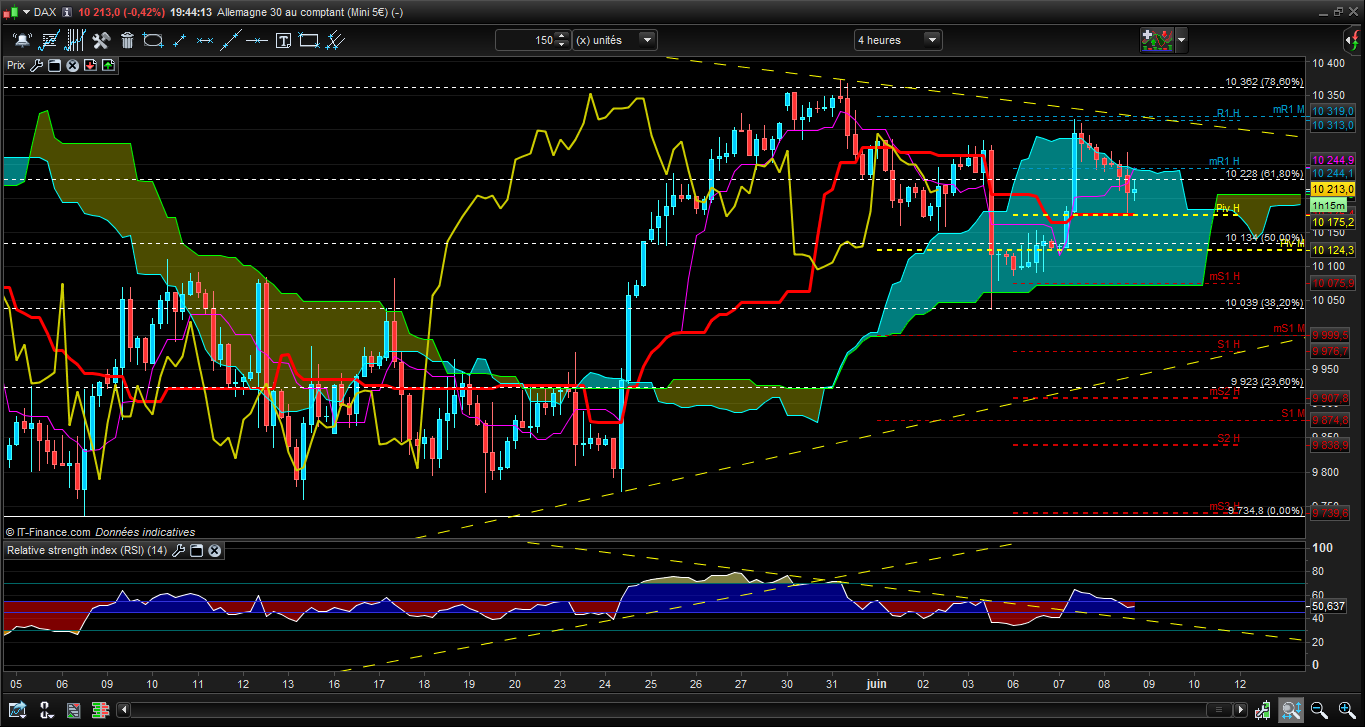Click the DAX ticker name
The width and height of the screenshot is (1365, 727).
[45, 12]
